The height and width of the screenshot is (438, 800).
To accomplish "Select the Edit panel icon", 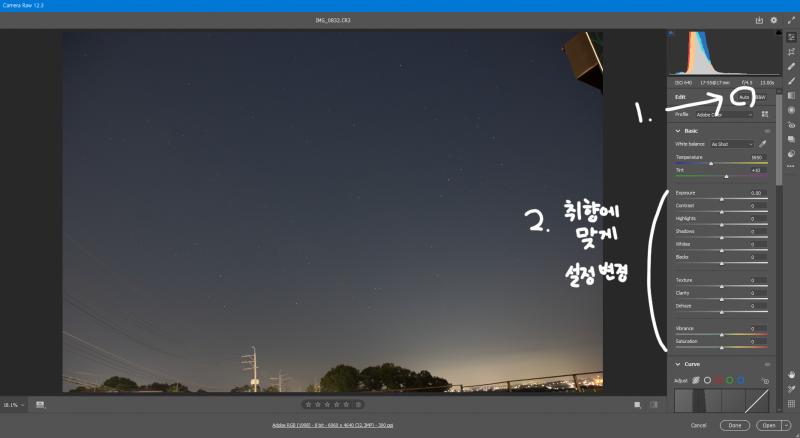I will point(791,37).
